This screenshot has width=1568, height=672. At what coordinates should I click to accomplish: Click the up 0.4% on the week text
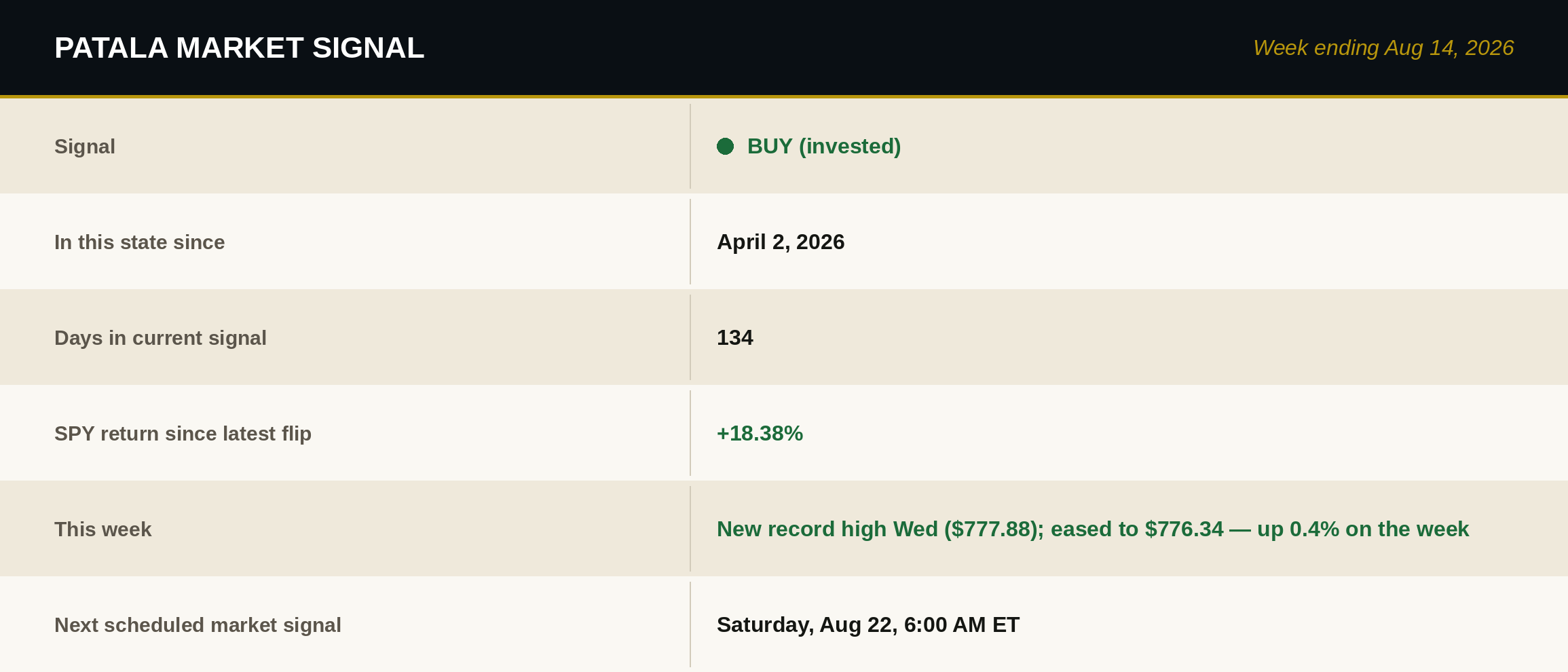(x=1363, y=529)
